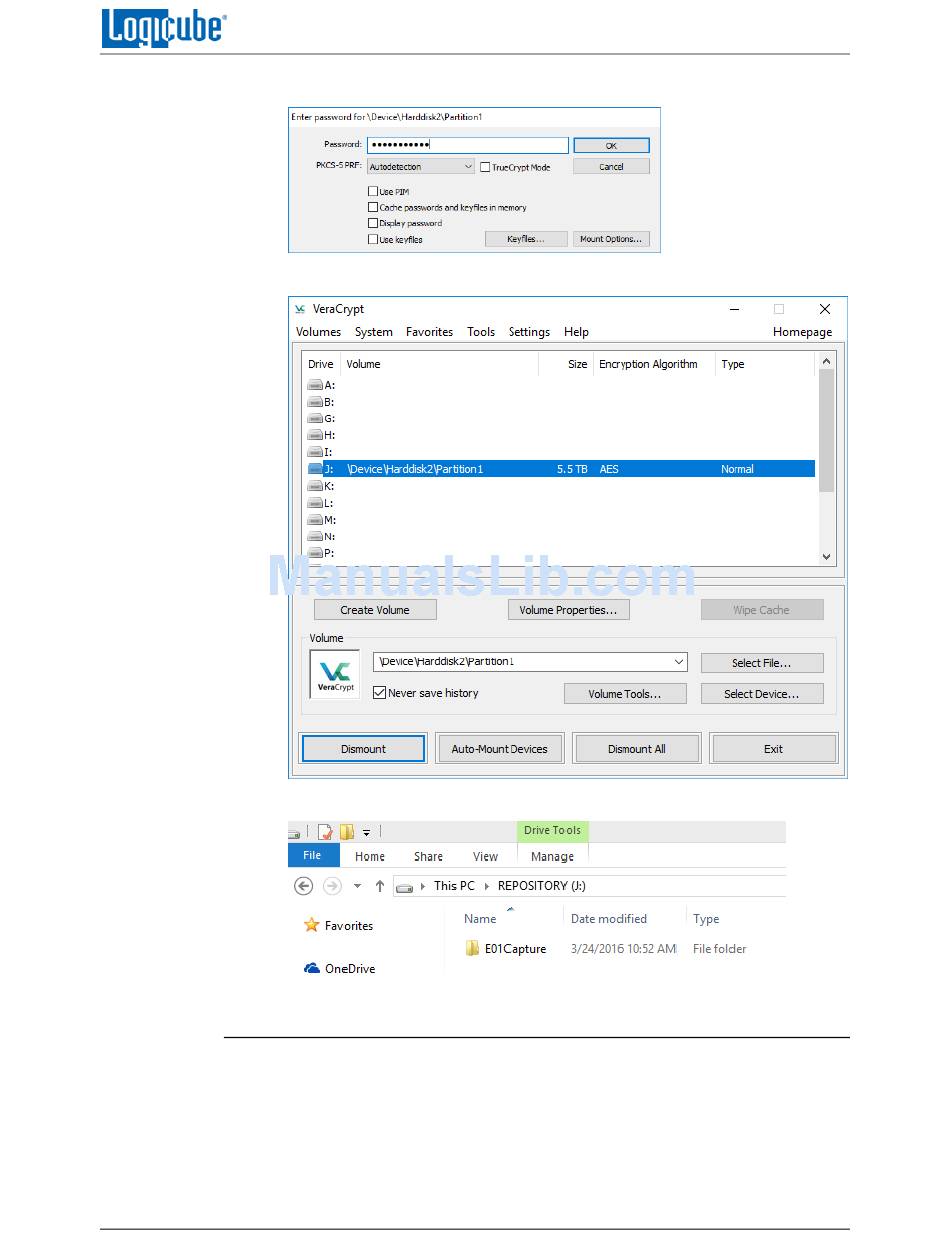Go back using Explorer's Back arrow
The width and height of the screenshot is (950, 1260).
304,886
